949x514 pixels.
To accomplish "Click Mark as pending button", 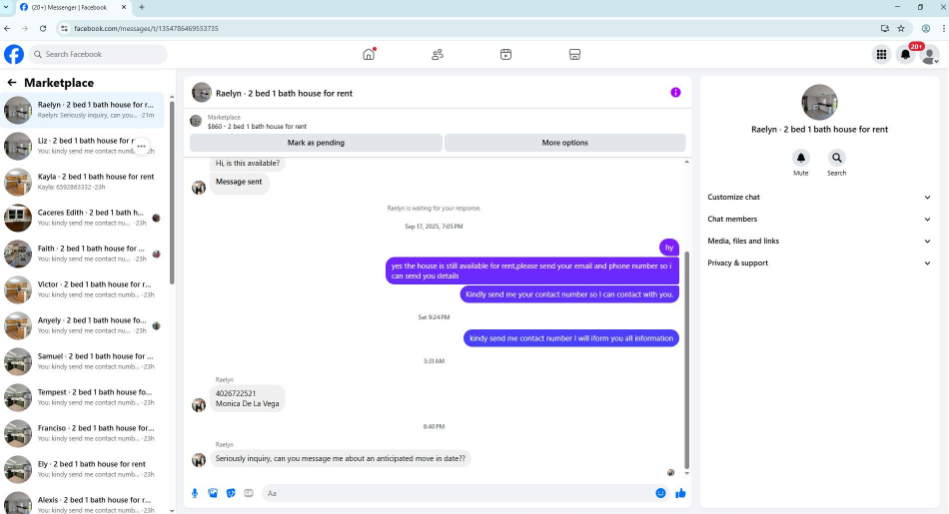I will pyautogui.click(x=316, y=143).
